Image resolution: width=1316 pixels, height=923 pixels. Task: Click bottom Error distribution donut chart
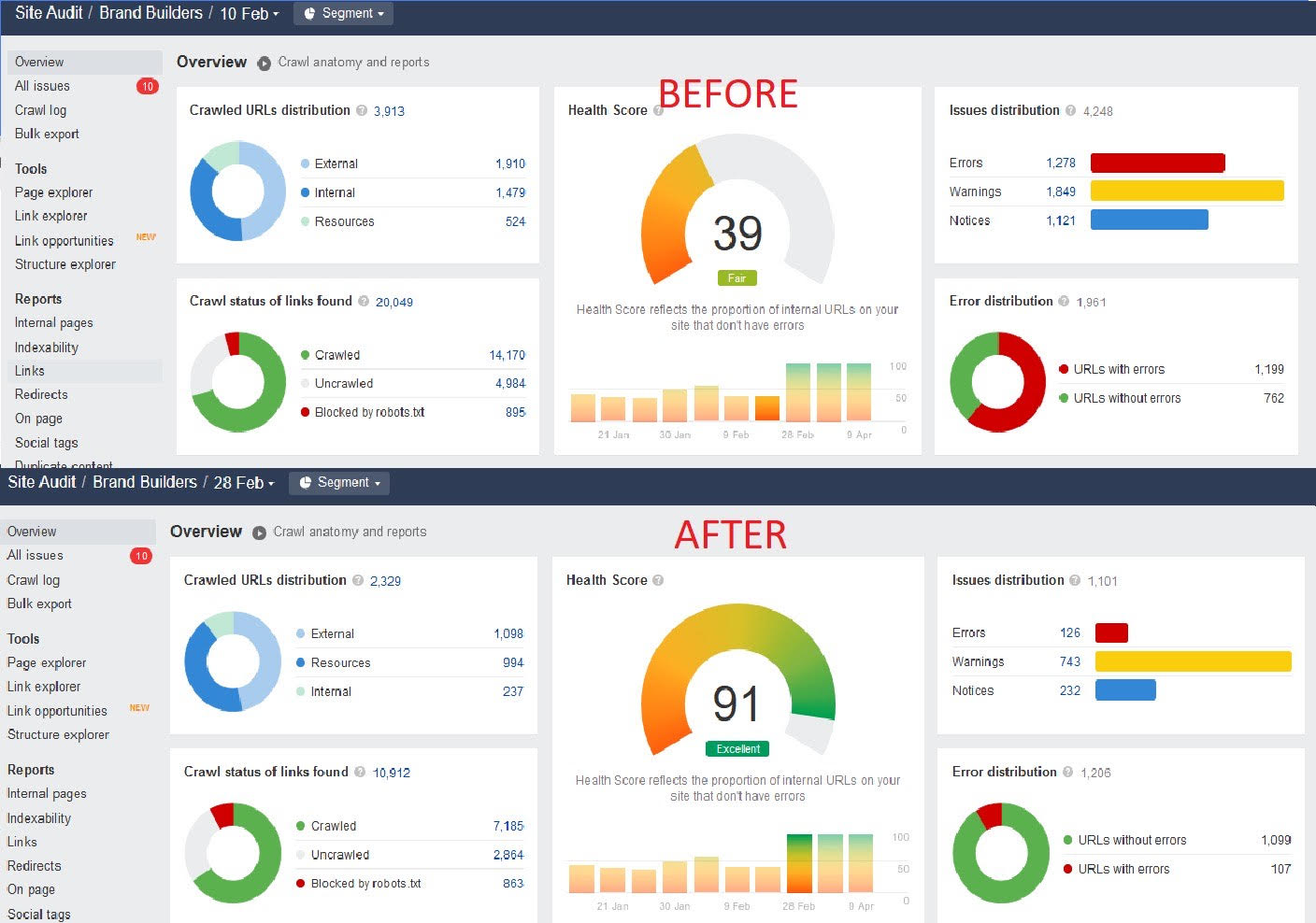pos(1001,853)
